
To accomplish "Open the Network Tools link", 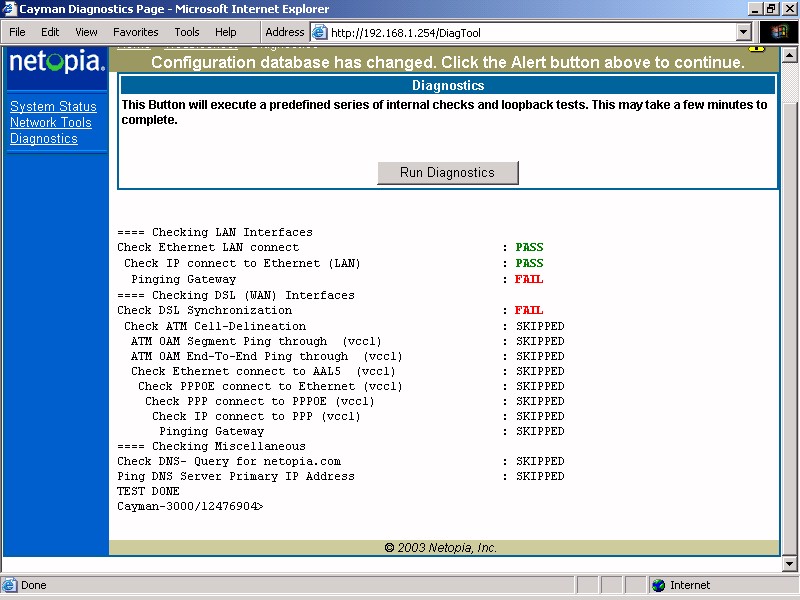I will 51,122.
